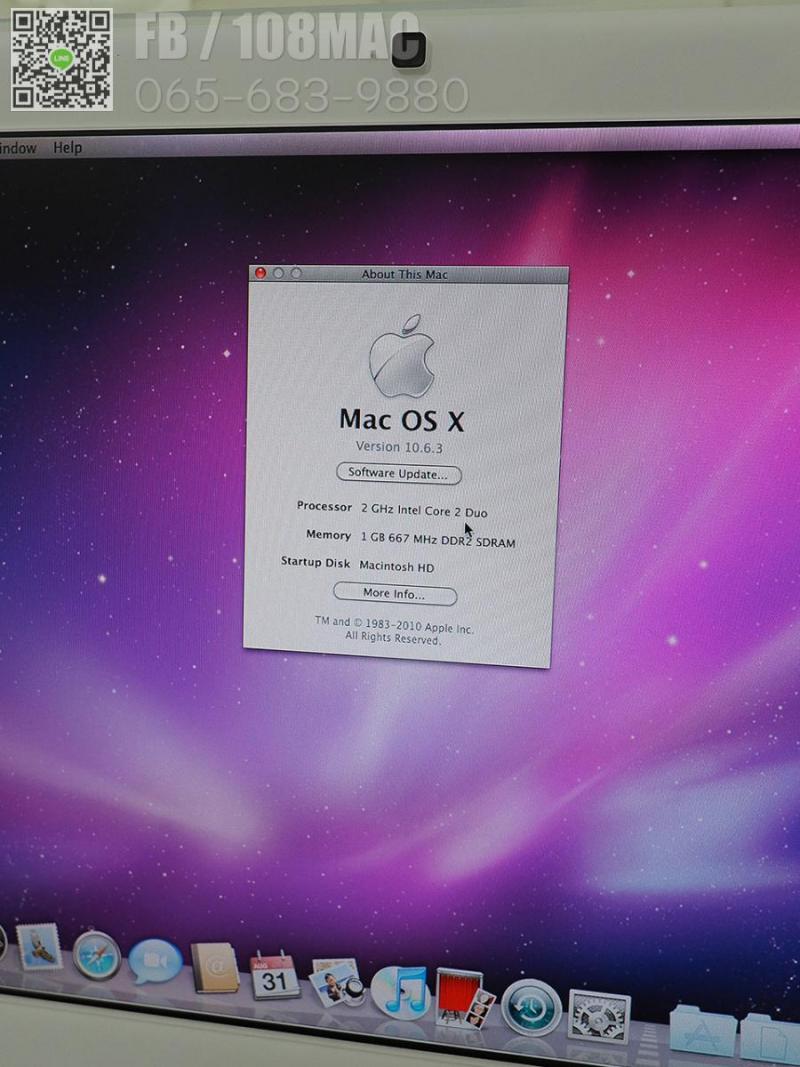This screenshot has width=800, height=1067.
Task: Open iTunes from the Dock
Action: [x=401, y=993]
